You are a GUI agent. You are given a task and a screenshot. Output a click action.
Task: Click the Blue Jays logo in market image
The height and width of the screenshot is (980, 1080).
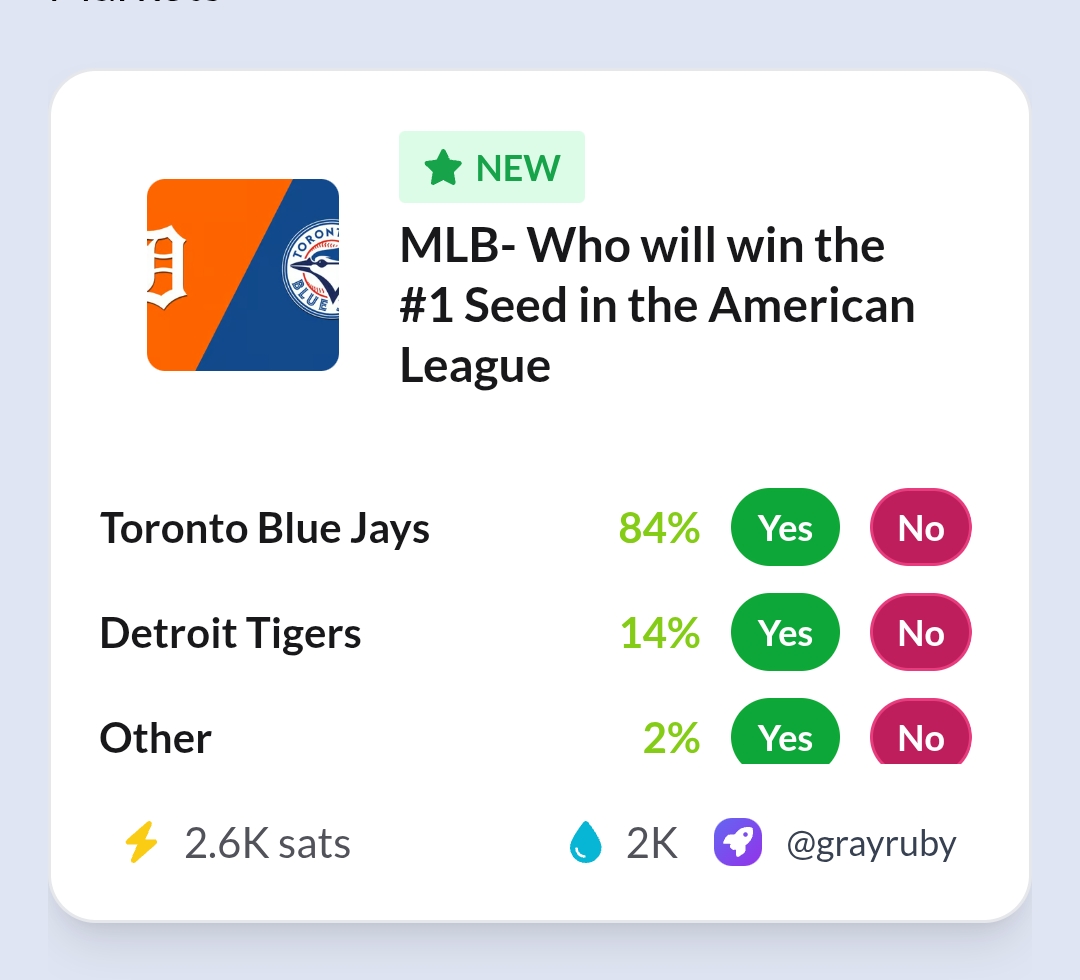point(311,269)
